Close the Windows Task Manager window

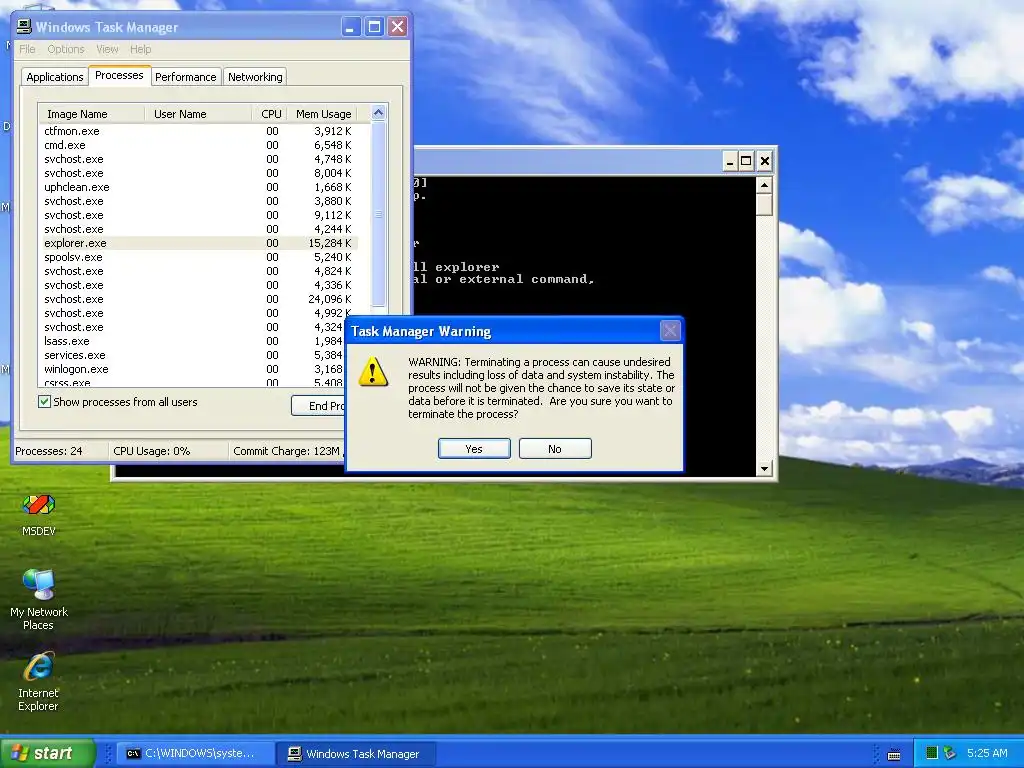(x=397, y=27)
